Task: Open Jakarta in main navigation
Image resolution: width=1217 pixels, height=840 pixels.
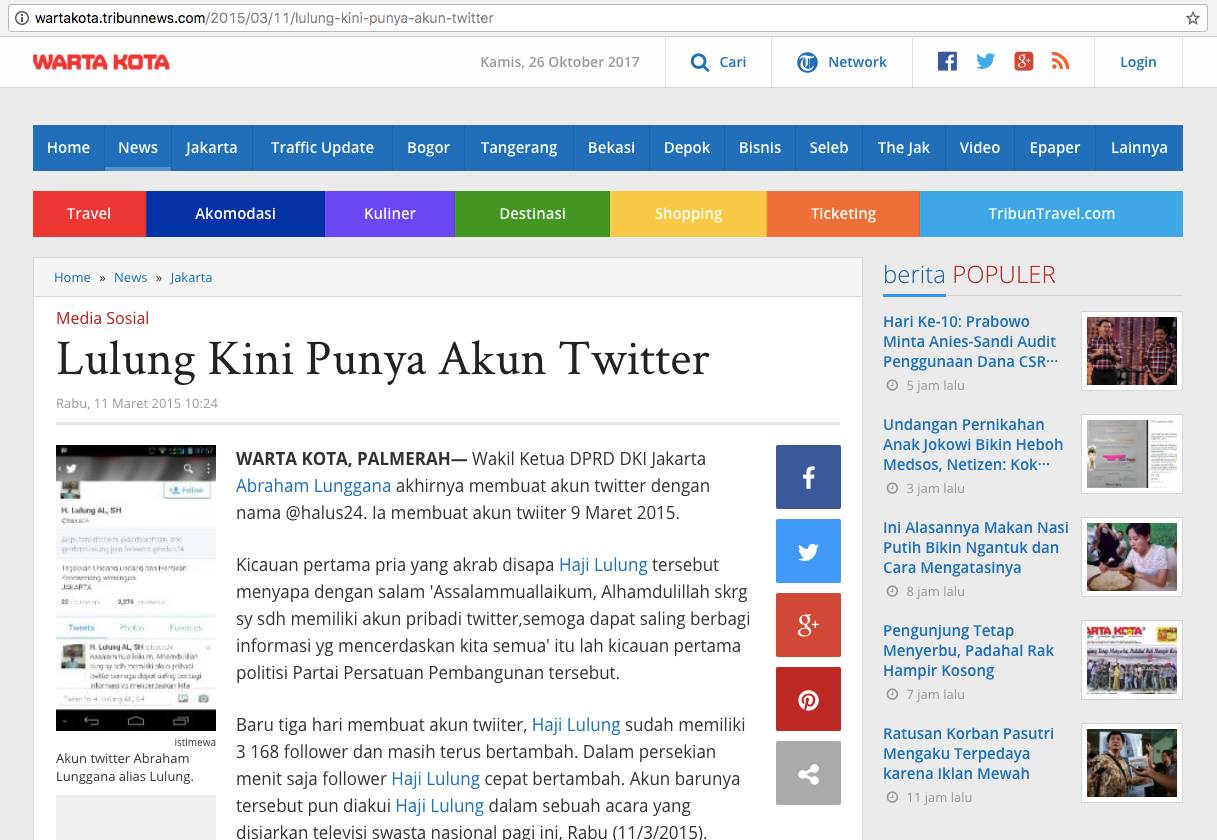Action: point(211,147)
